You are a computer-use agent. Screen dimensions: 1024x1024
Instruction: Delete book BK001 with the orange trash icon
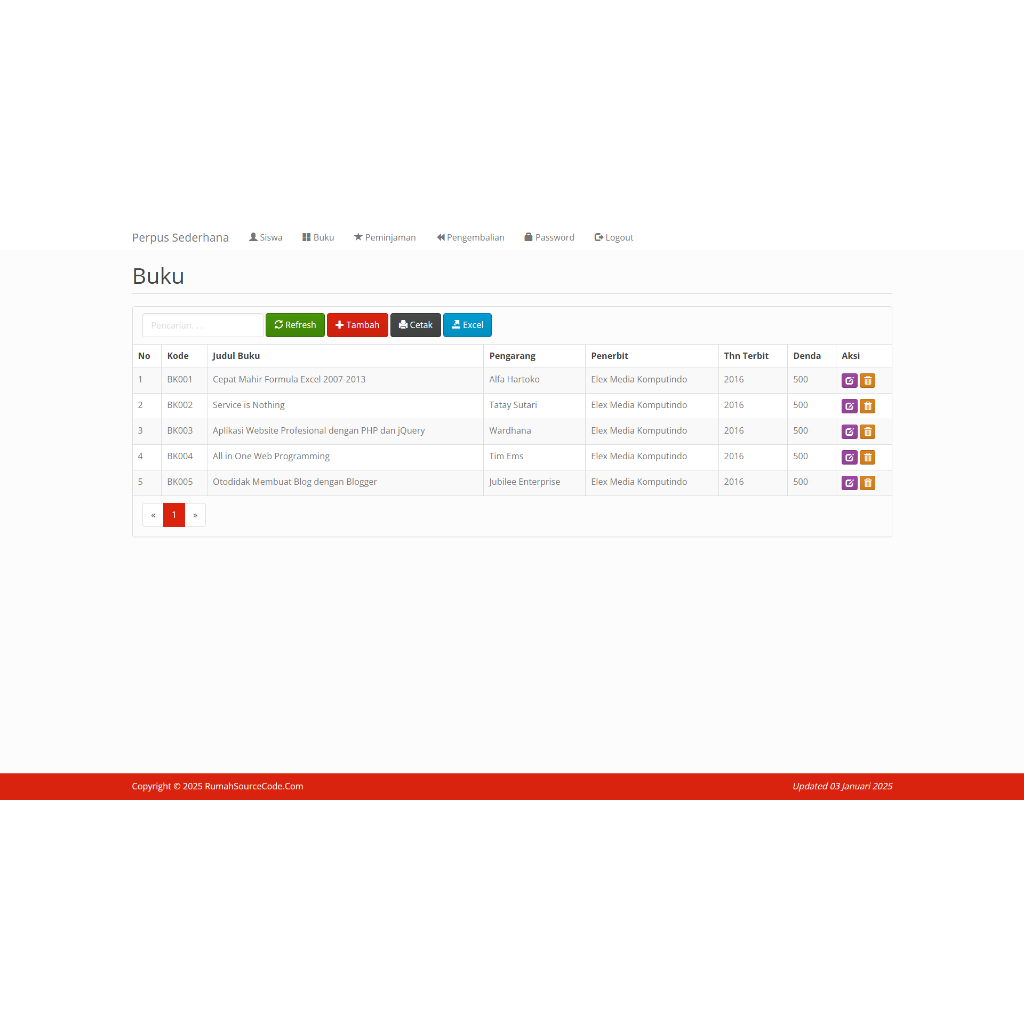click(x=867, y=380)
